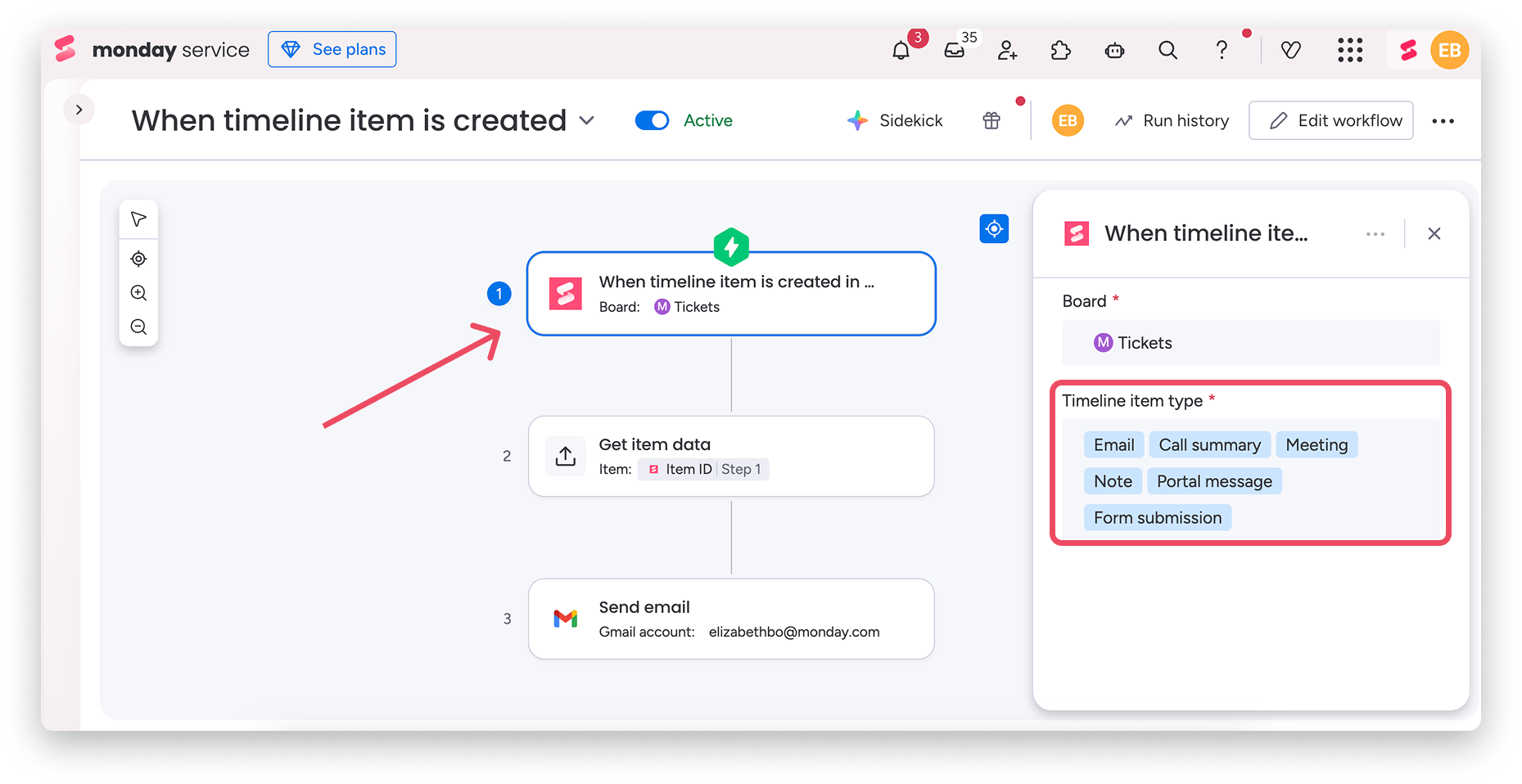Open the inbox tray icon

coord(955,51)
